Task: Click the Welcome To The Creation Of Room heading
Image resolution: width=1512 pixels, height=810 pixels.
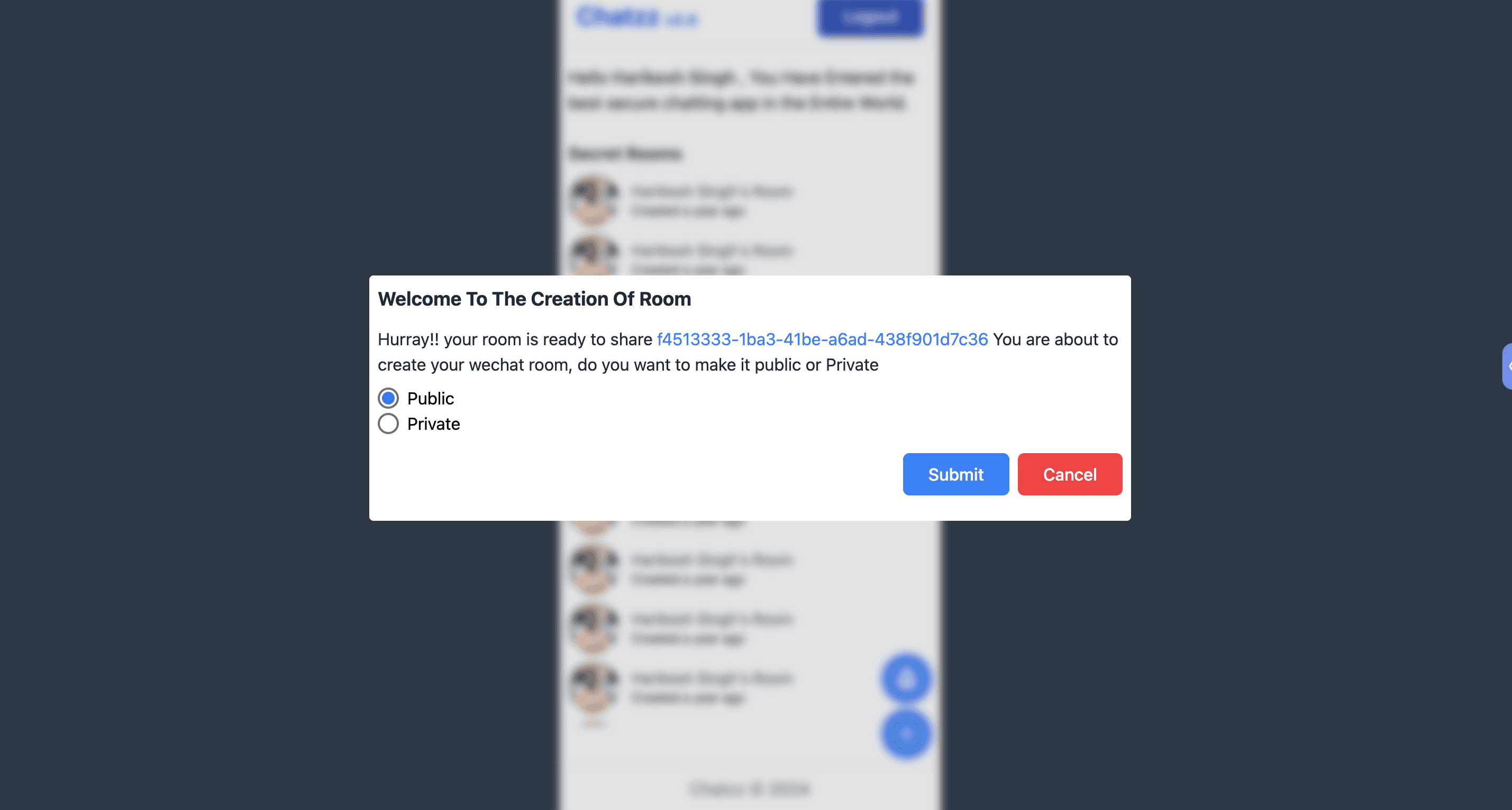Action: click(x=534, y=299)
